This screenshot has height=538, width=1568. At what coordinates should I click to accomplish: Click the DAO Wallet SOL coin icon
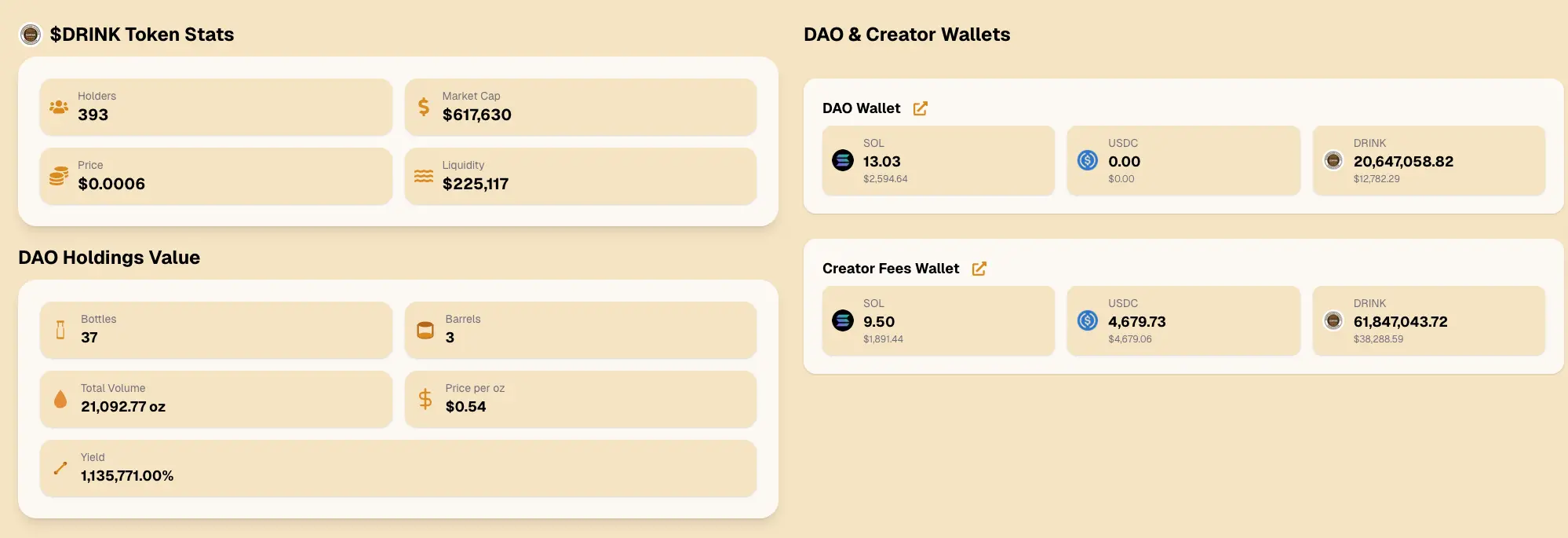point(843,160)
